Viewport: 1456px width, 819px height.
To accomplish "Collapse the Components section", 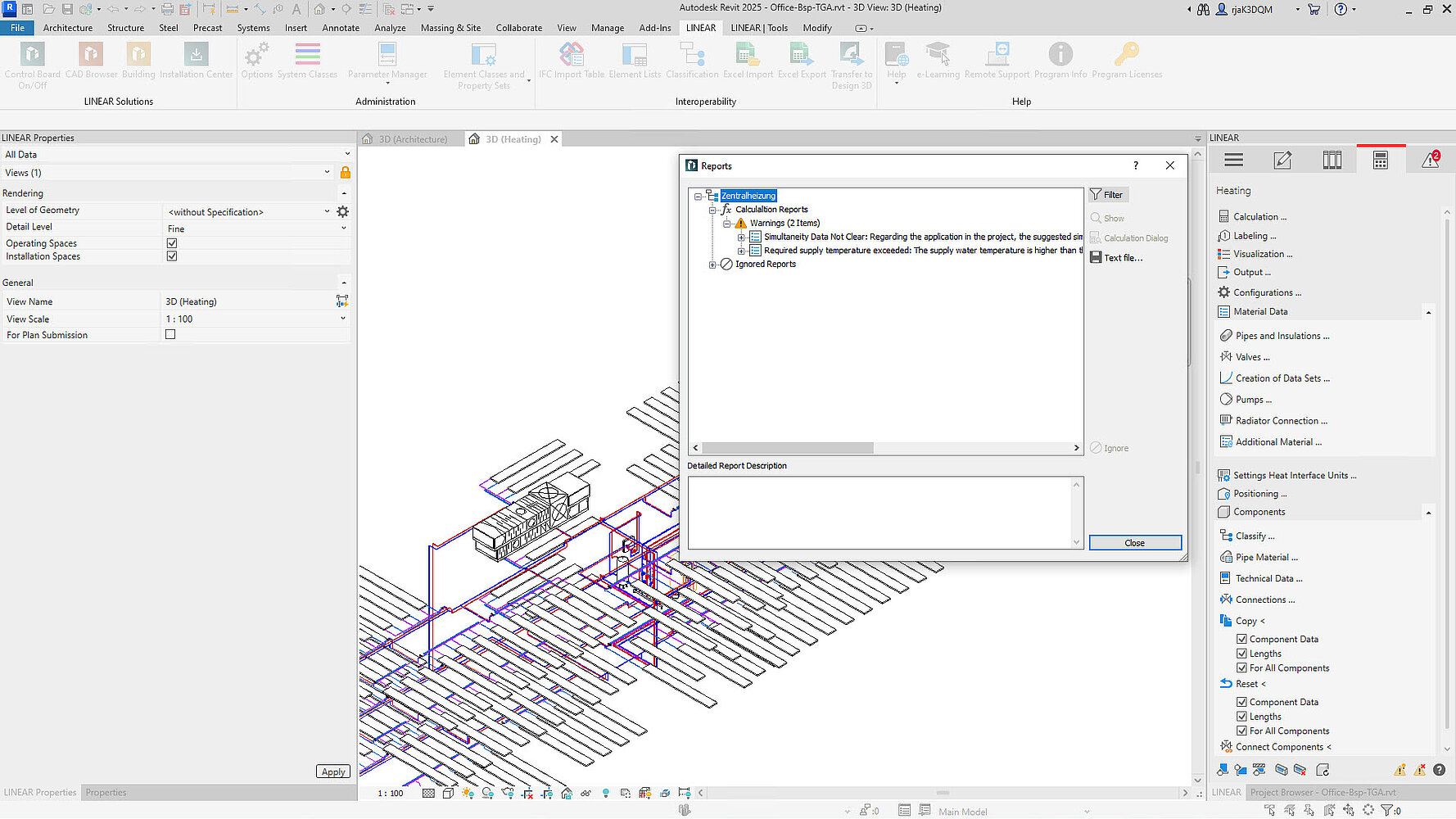I will pos(1428,513).
